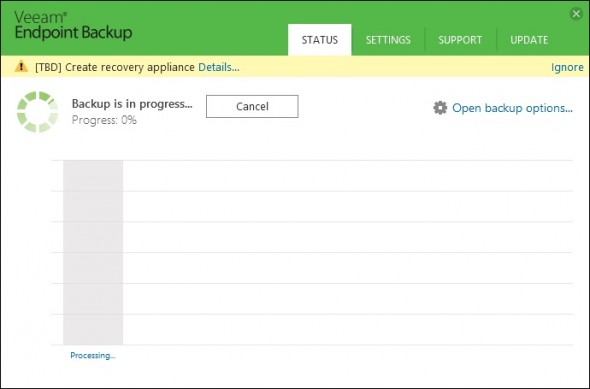This screenshot has height=389, width=590.
Task: Click 'Backup is in progress...' heading
Action: click(132, 104)
